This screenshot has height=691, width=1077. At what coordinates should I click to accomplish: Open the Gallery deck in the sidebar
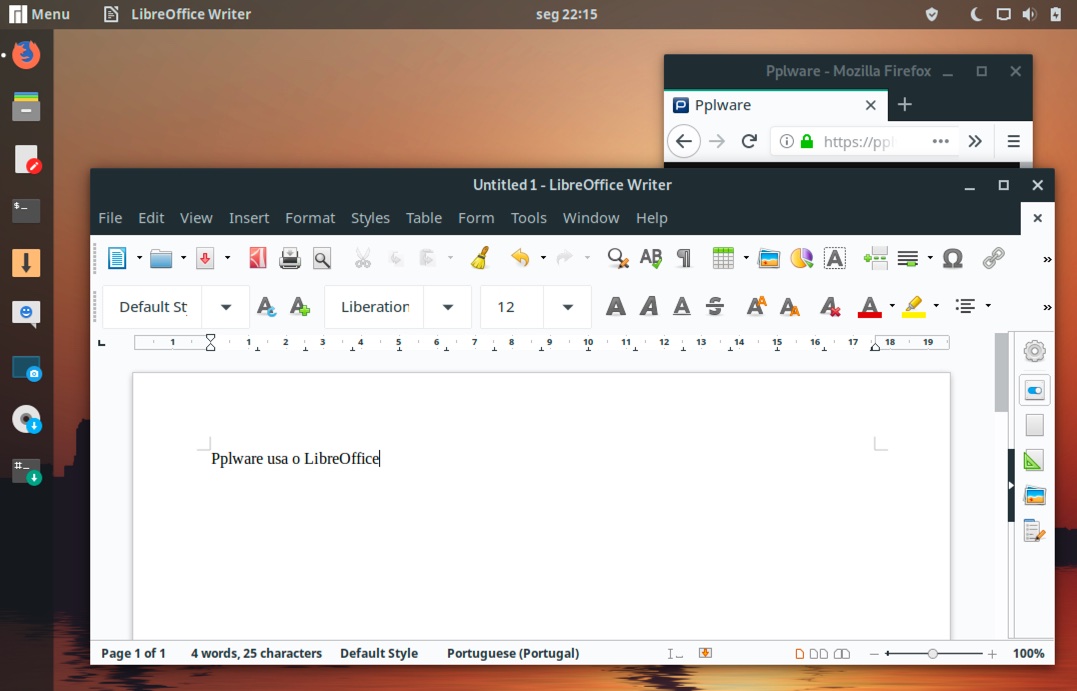(1033, 495)
